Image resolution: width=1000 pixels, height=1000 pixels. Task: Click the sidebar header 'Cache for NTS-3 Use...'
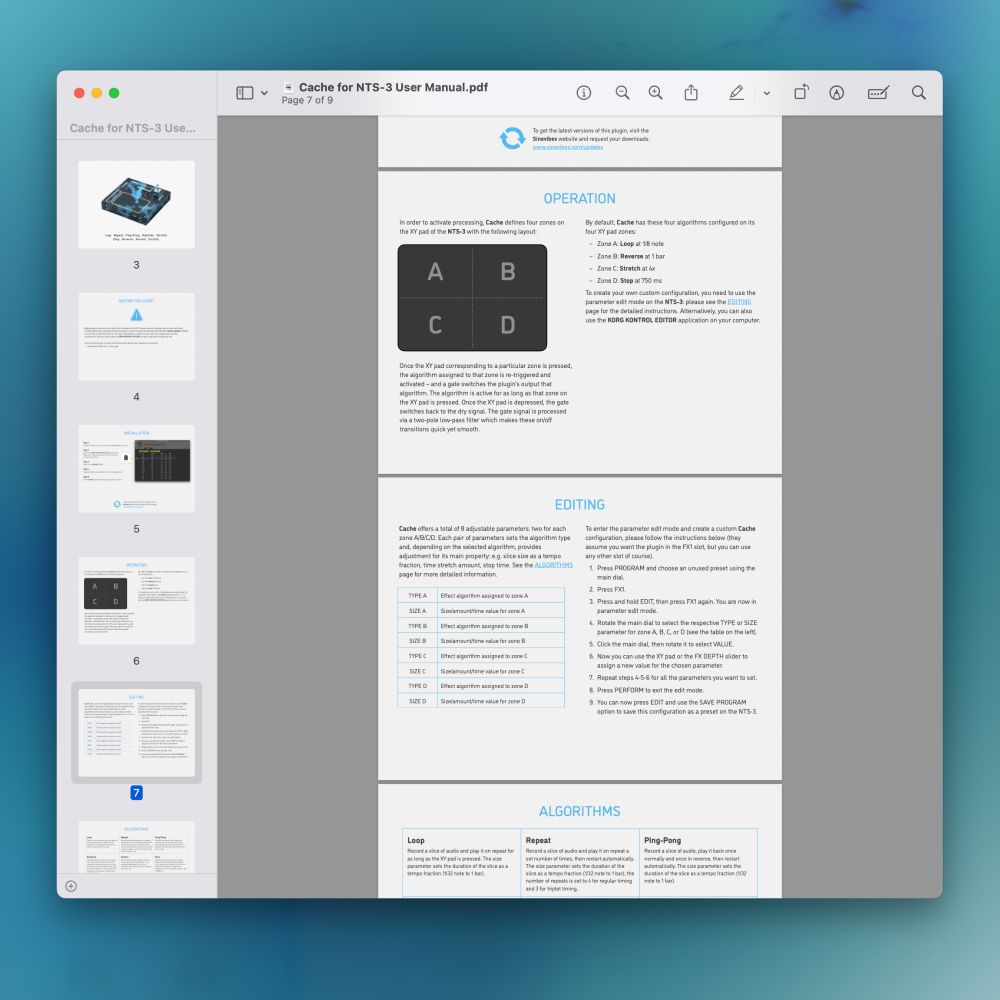pyautogui.click(x=133, y=128)
